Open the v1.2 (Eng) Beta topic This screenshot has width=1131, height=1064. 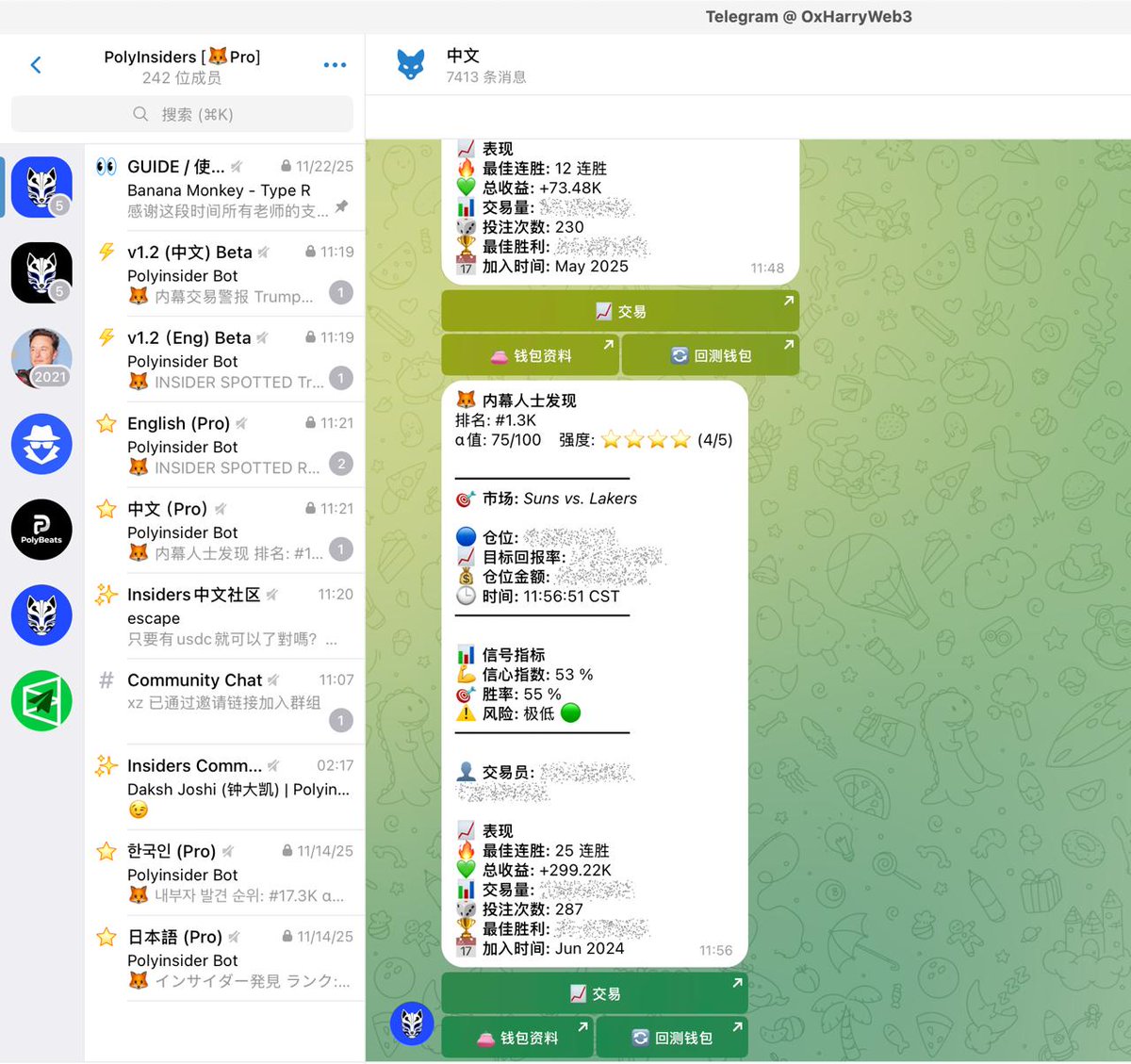[224, 359]
